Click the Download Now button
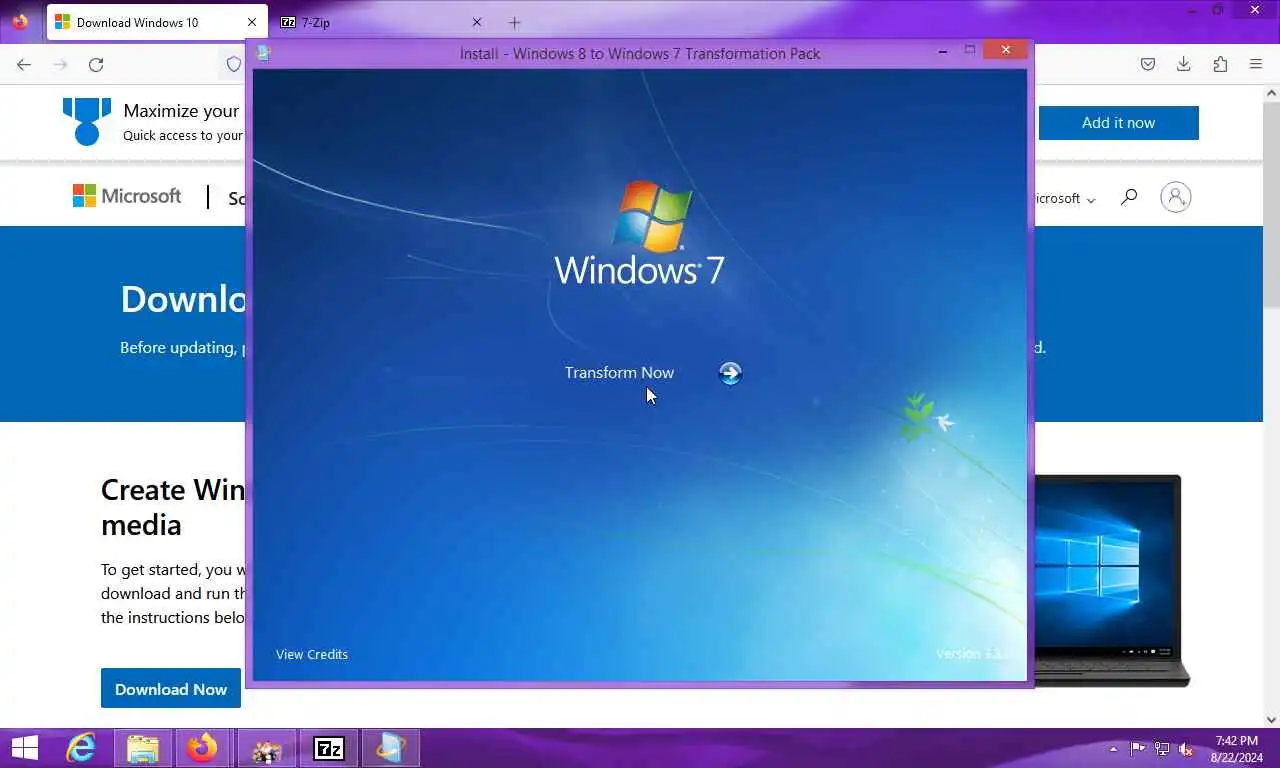 171,689
